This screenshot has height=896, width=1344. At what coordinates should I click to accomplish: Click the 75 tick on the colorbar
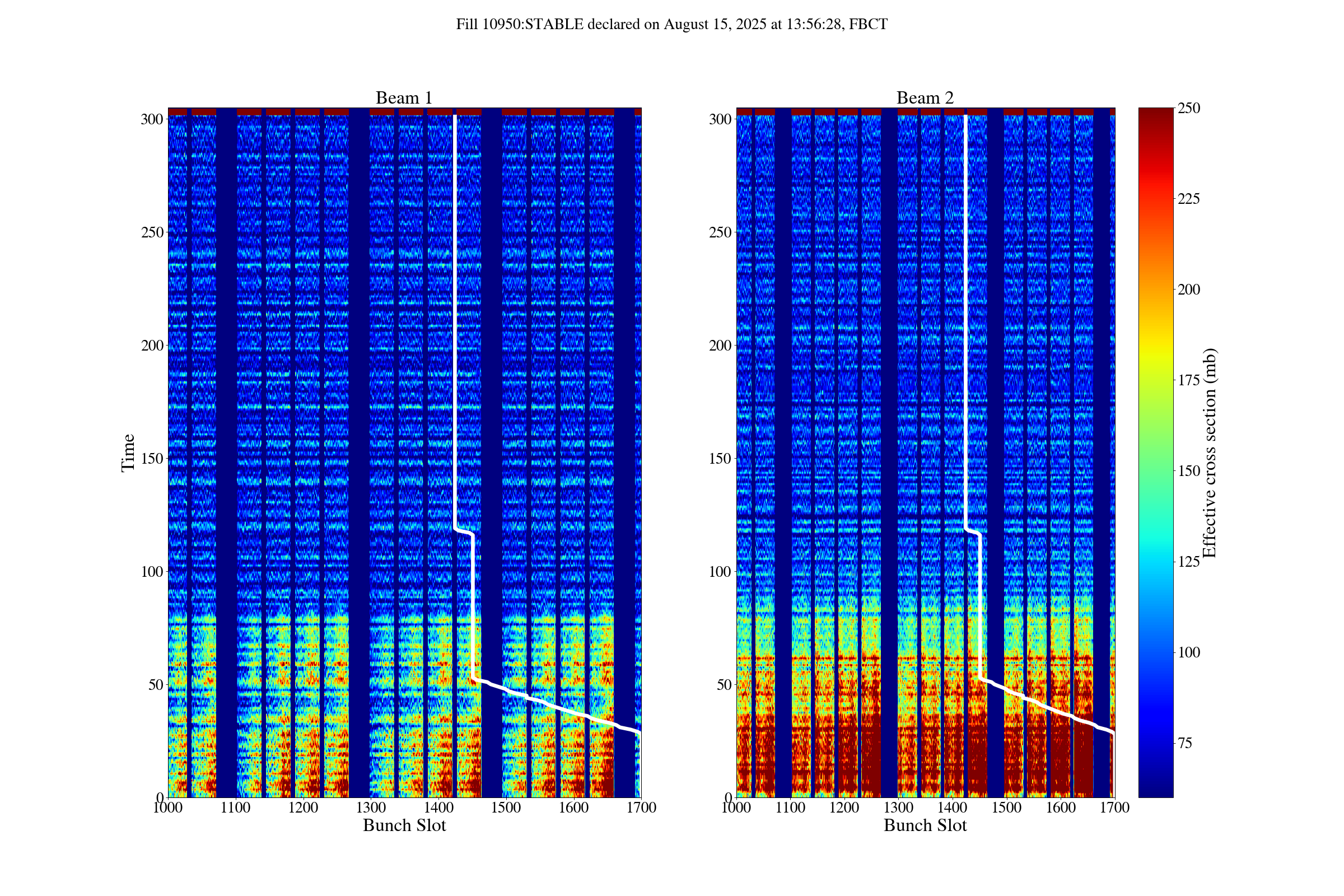[1185, 744]
